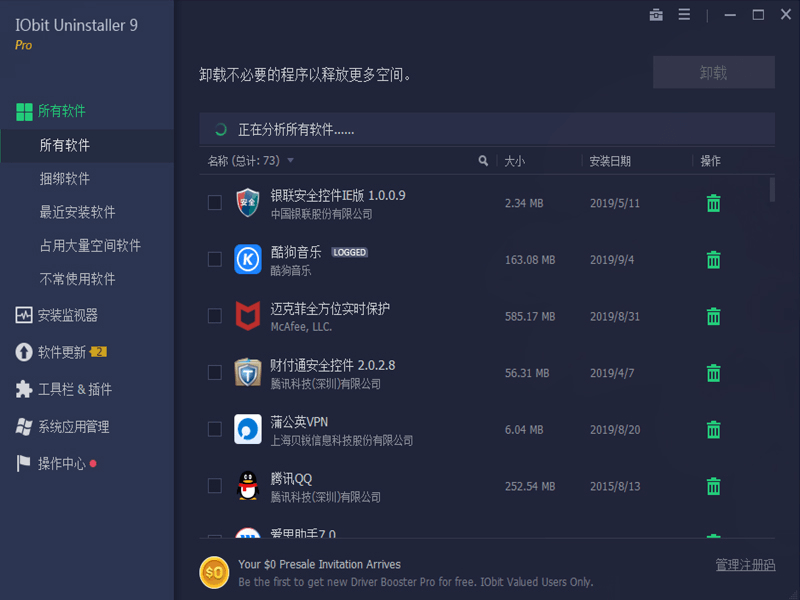This screenshot has height=600, width=800.
Task: Select the 腾讯QQ checkbox
Action: click(215, 486)
